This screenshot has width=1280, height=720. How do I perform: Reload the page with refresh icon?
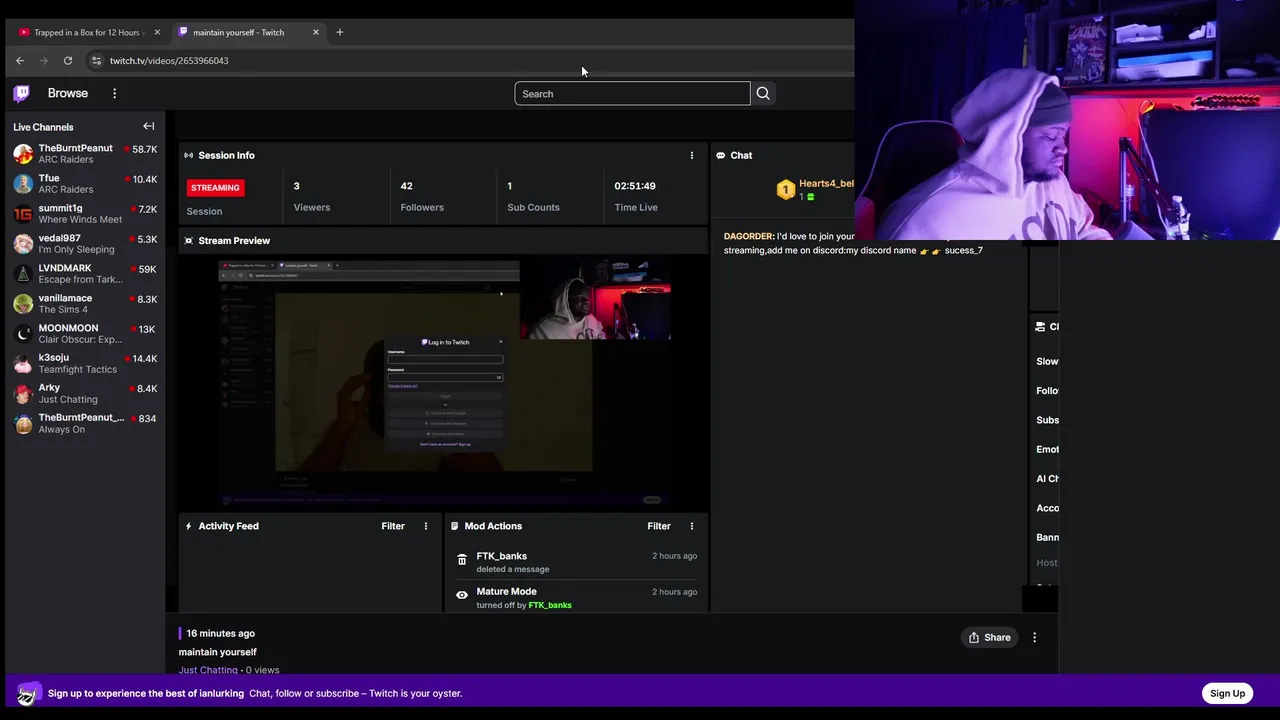[68, 60]
